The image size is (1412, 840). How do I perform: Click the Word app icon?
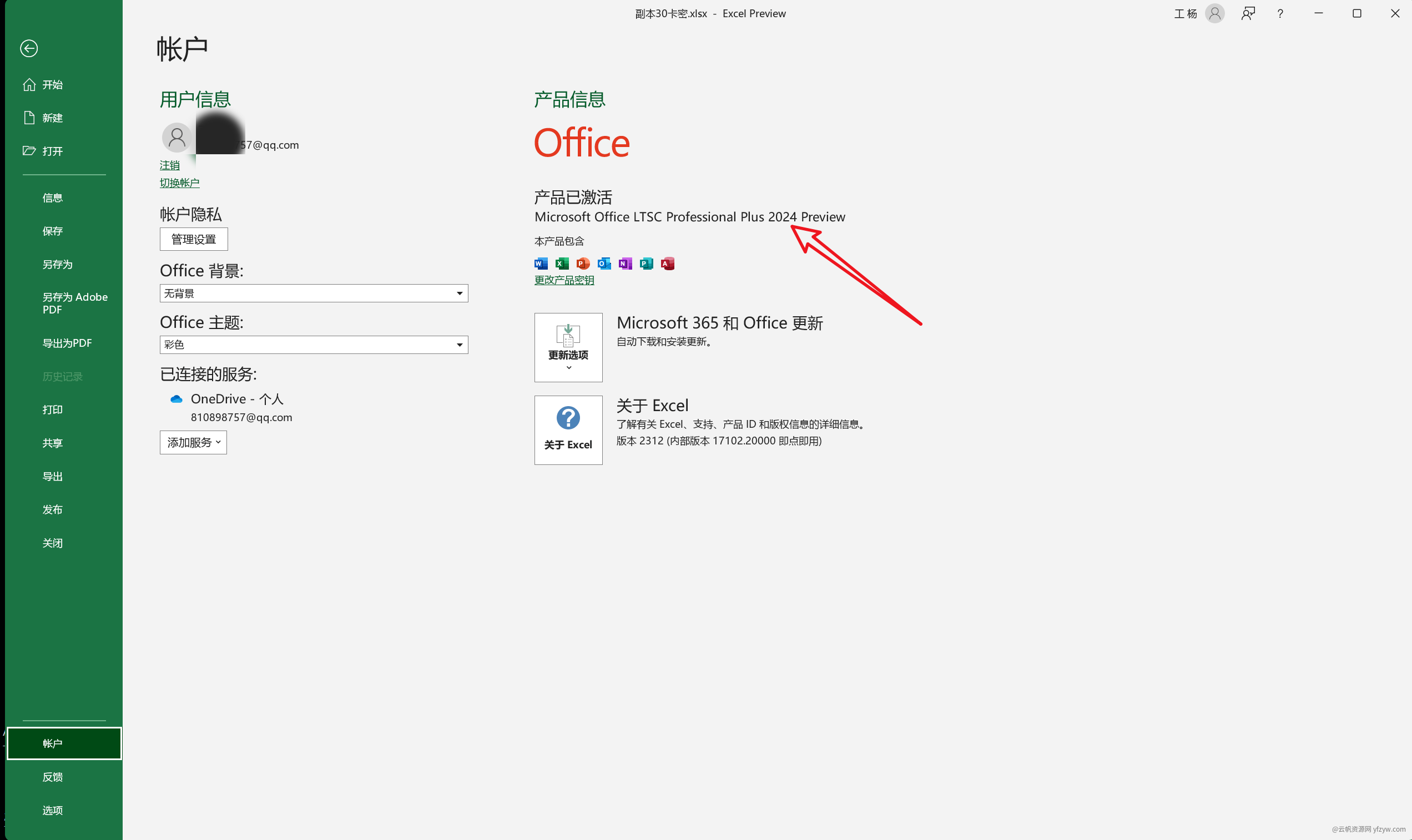[x=541, y=263]
